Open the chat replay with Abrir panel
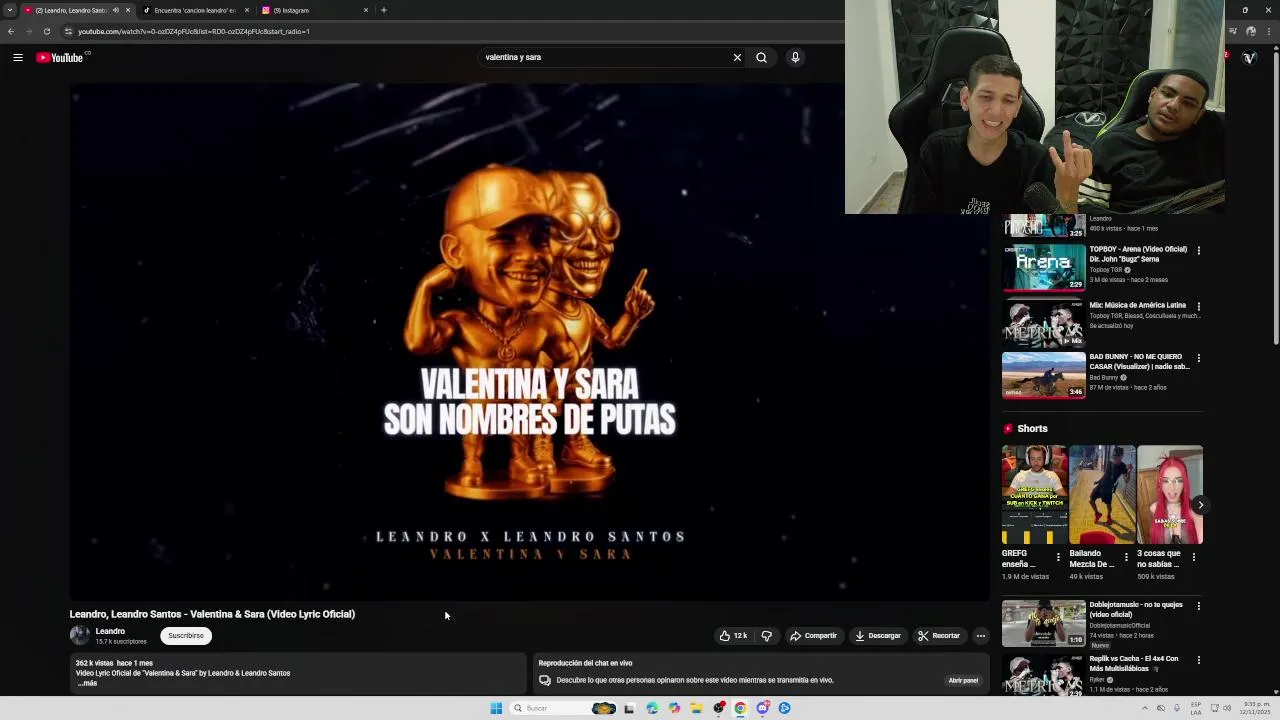The width and height of the screenshot is (1280, 720). pos(963,680)
